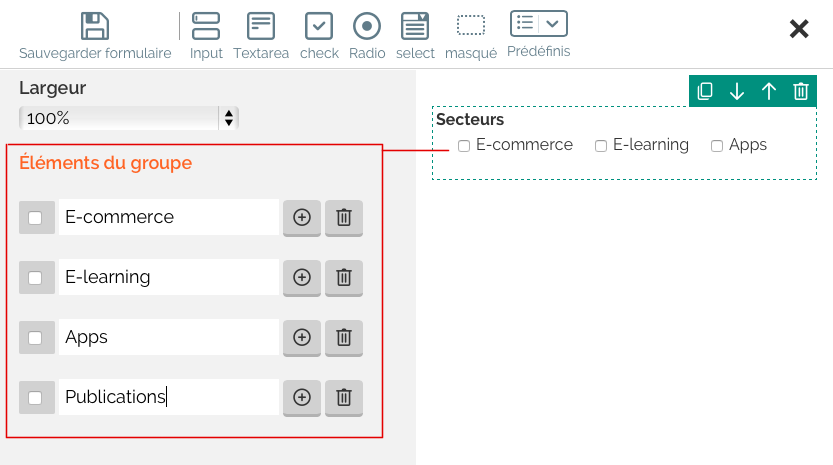Insert a masqué hidden field

click(x=471, y=27)
